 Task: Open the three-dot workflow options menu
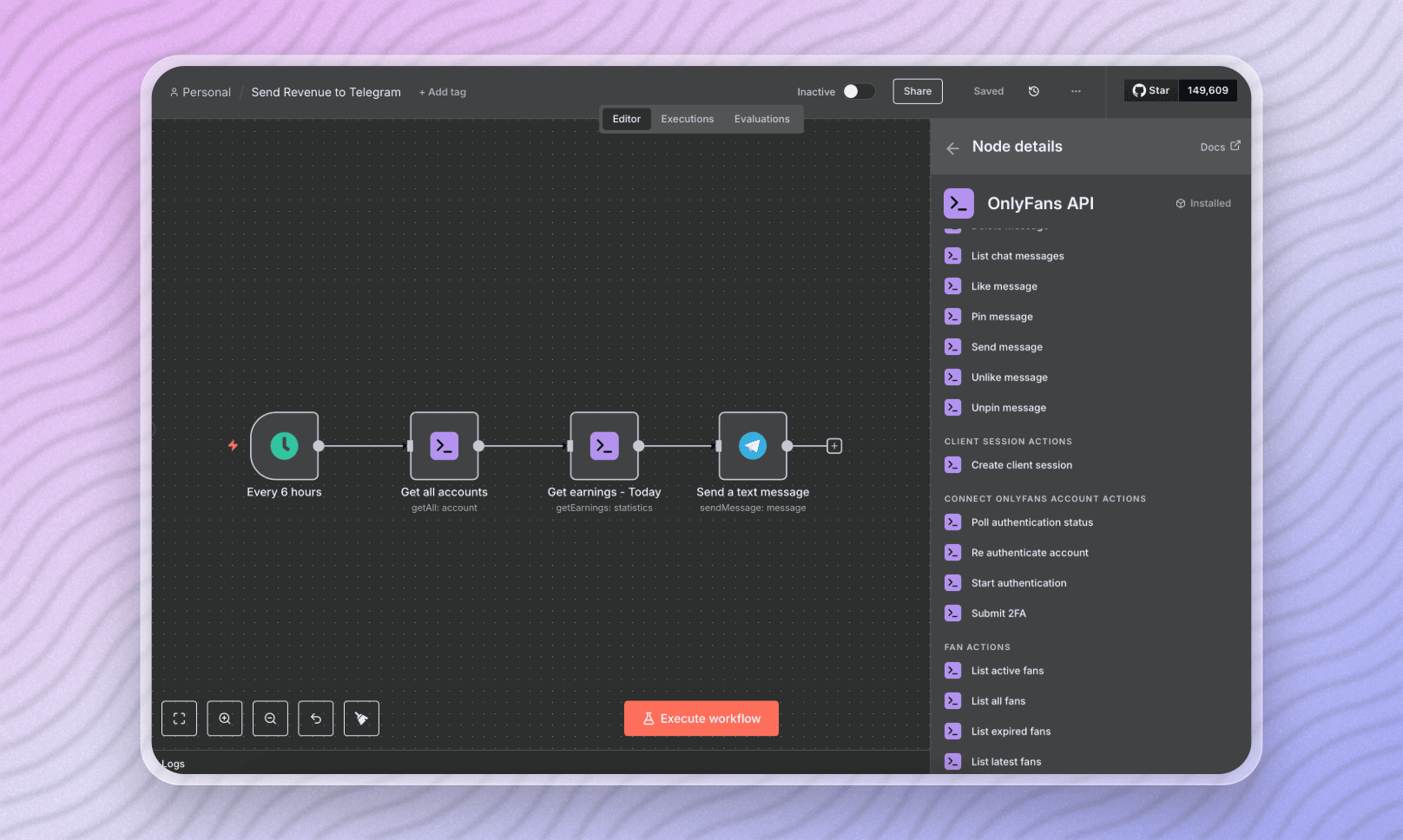coord(1076,91)
